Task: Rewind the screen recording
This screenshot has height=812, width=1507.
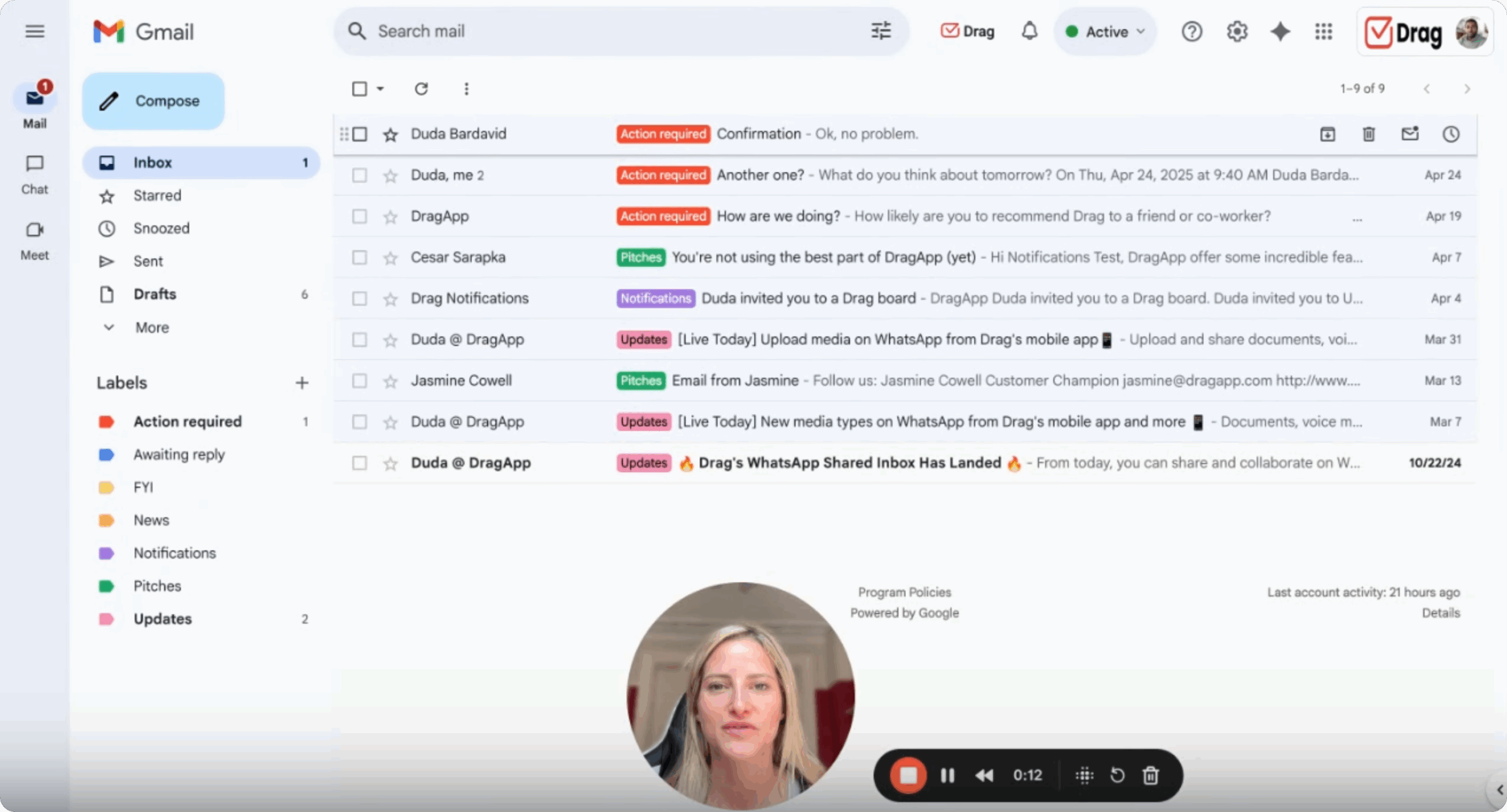Action: pyautogui.click(x=984, y=776)
